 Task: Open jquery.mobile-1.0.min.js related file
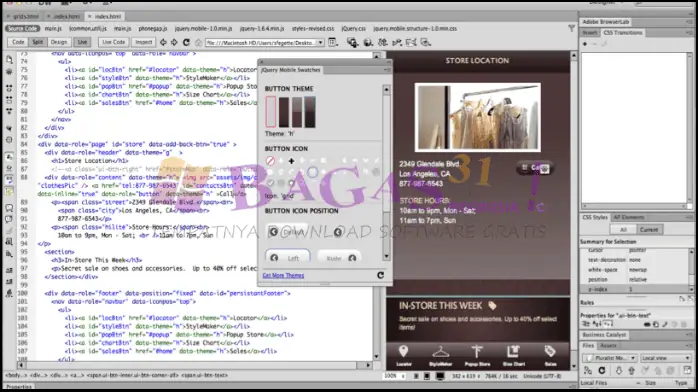tap(203, 28)
